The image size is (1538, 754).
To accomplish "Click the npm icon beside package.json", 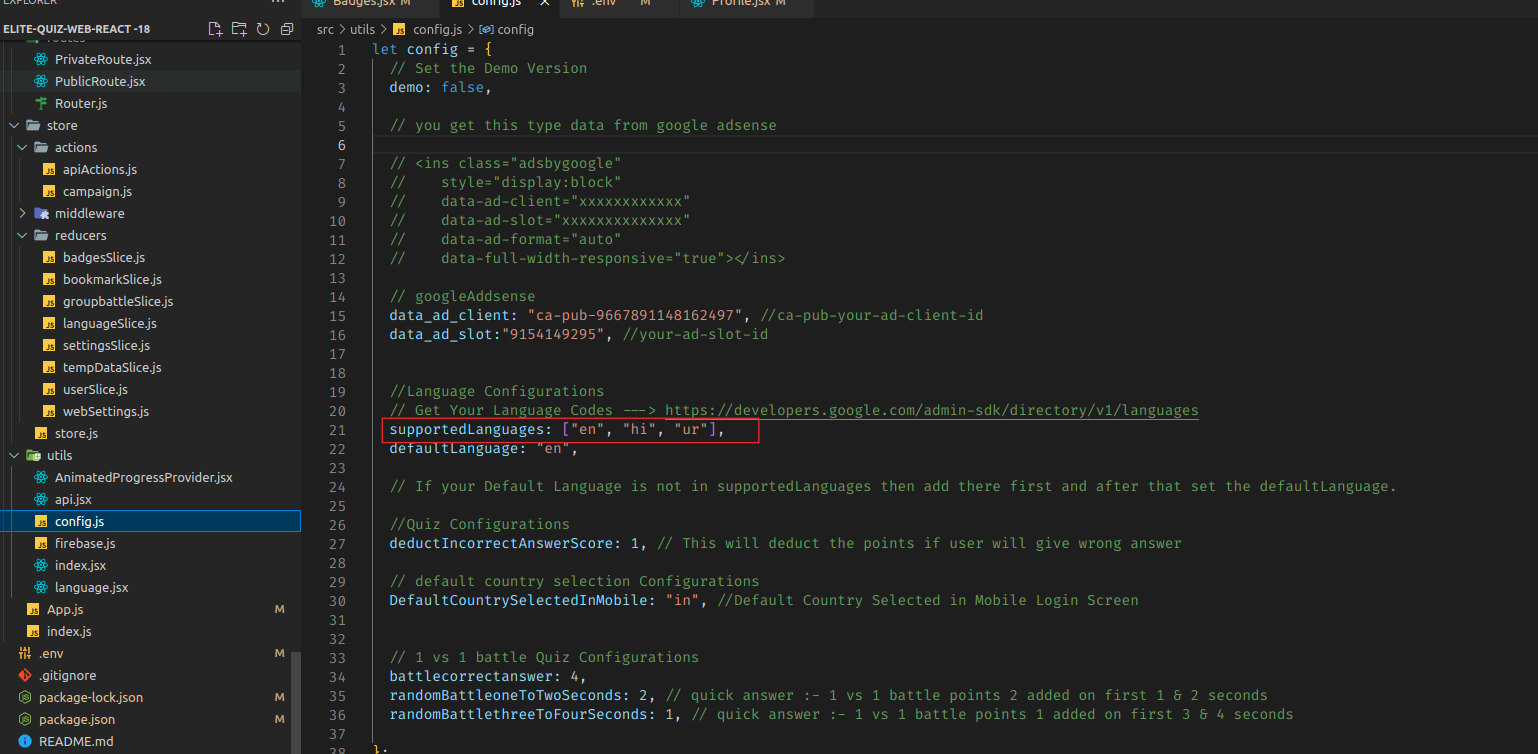I will [25, 719].
